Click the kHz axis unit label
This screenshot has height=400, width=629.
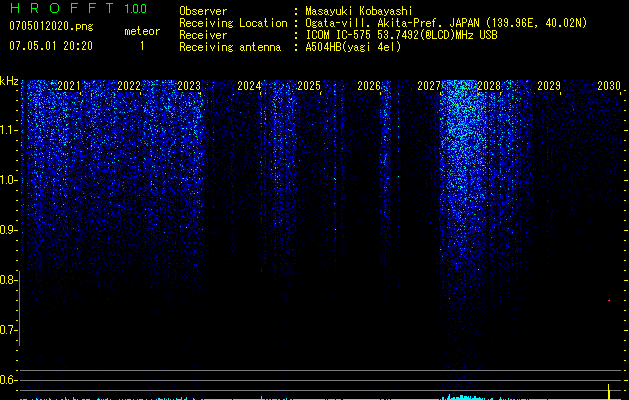coord(9,81)
